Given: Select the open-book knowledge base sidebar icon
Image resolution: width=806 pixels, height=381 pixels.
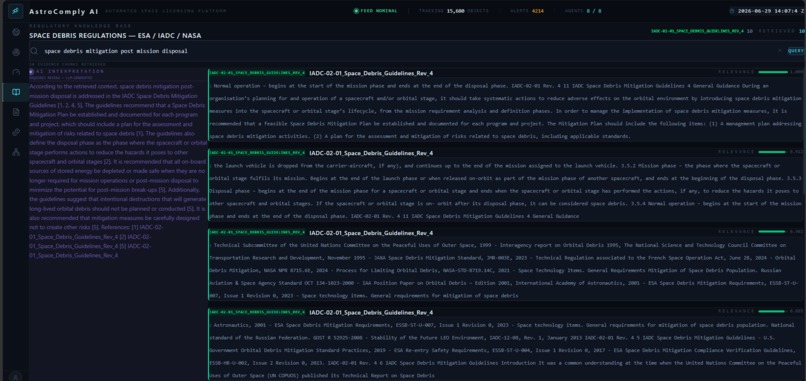Looking at the screenshot, I should pos(16,92).
